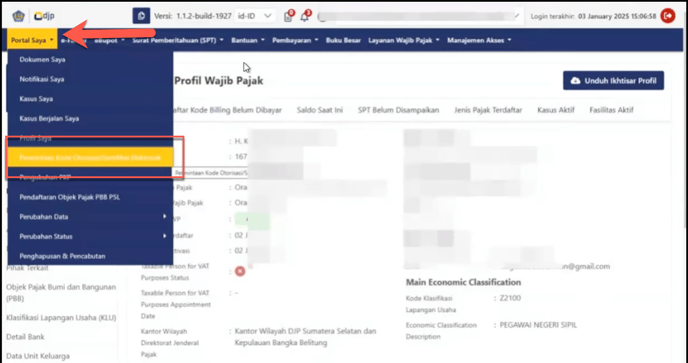
Task: Open the document icon with red badge
Action: click(289, 17)
